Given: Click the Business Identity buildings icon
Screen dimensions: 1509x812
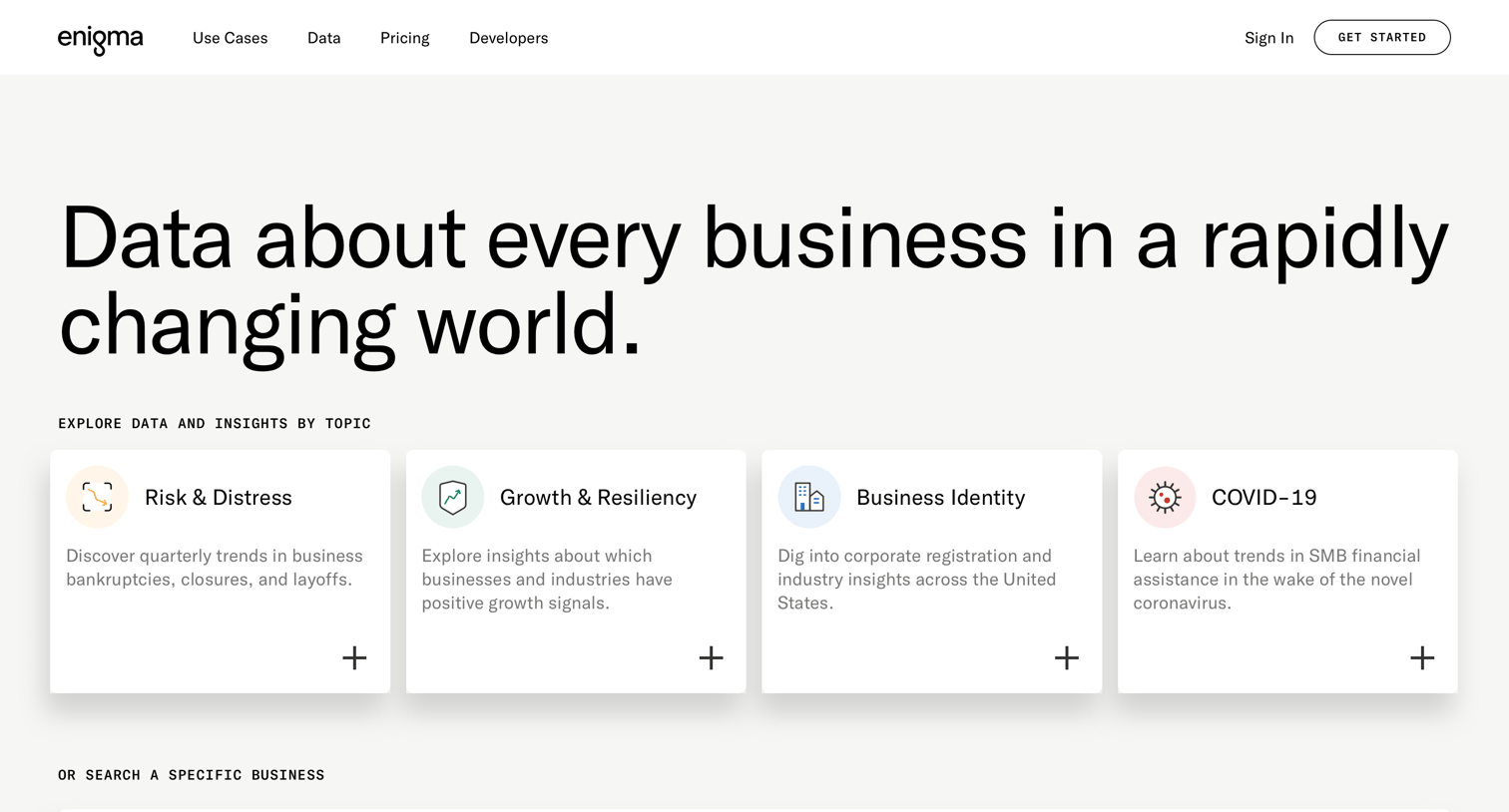Looking at the screenshot, I should (x=809, y=497).
